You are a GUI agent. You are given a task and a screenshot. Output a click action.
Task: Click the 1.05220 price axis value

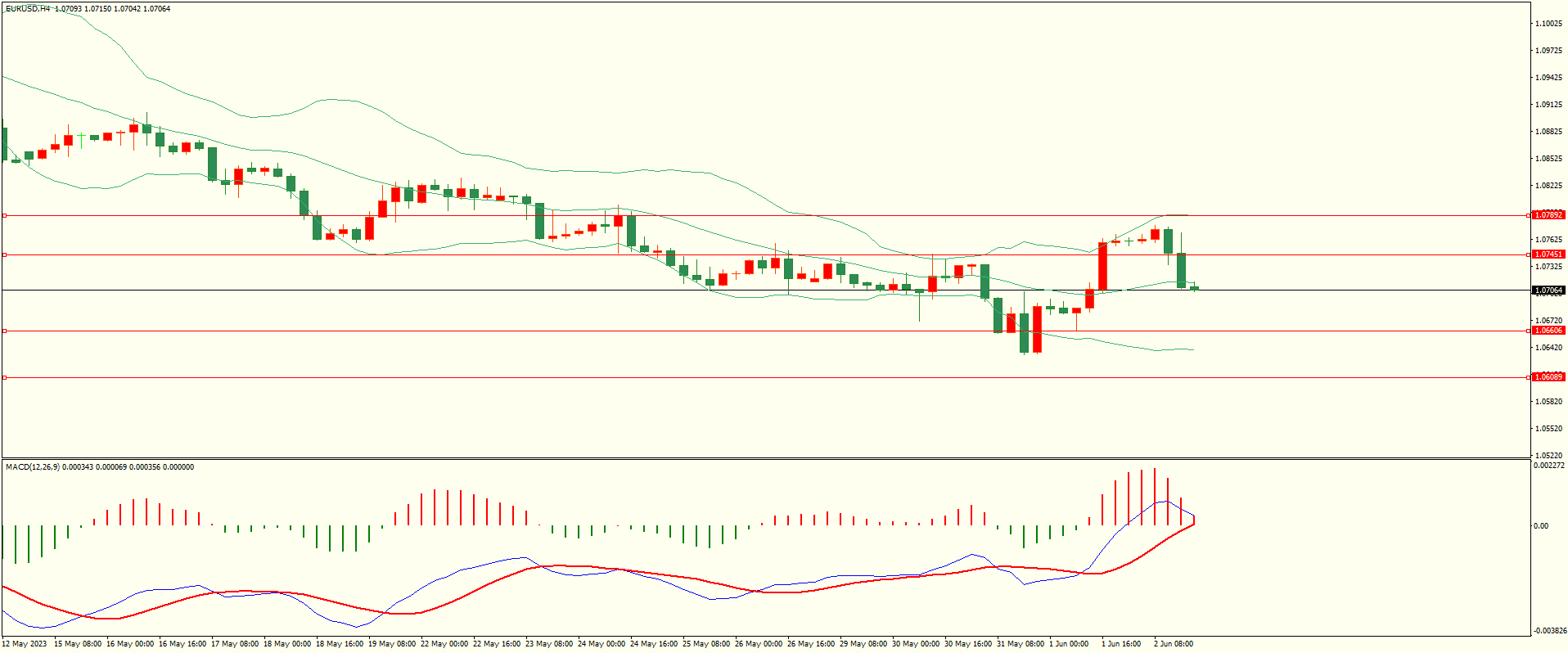point(1548,456)
